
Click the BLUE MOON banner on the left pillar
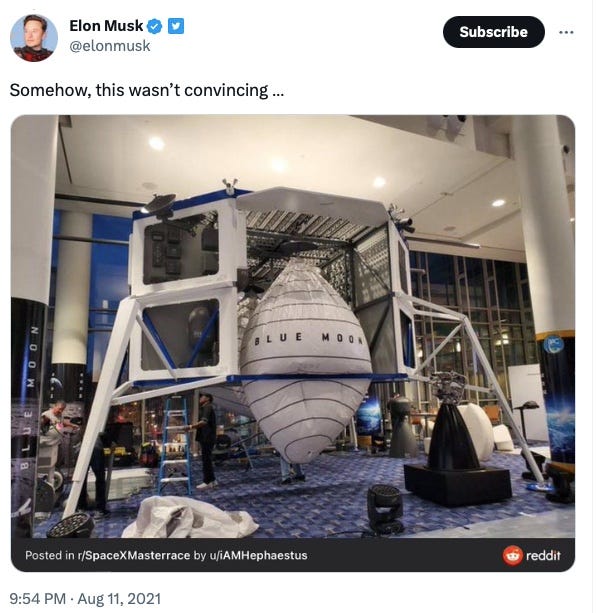click(29, 397)
